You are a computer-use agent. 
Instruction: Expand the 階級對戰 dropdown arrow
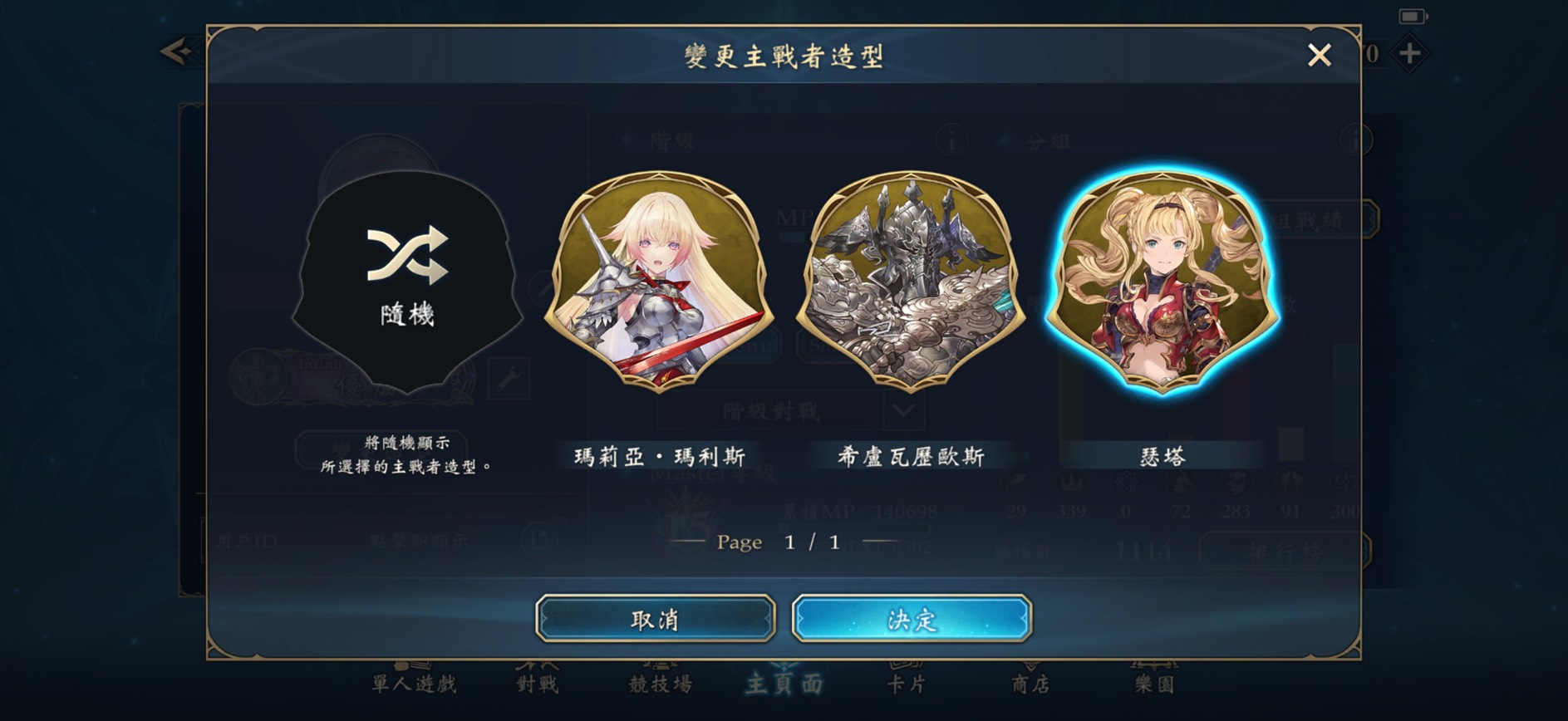tap(904, 410)
